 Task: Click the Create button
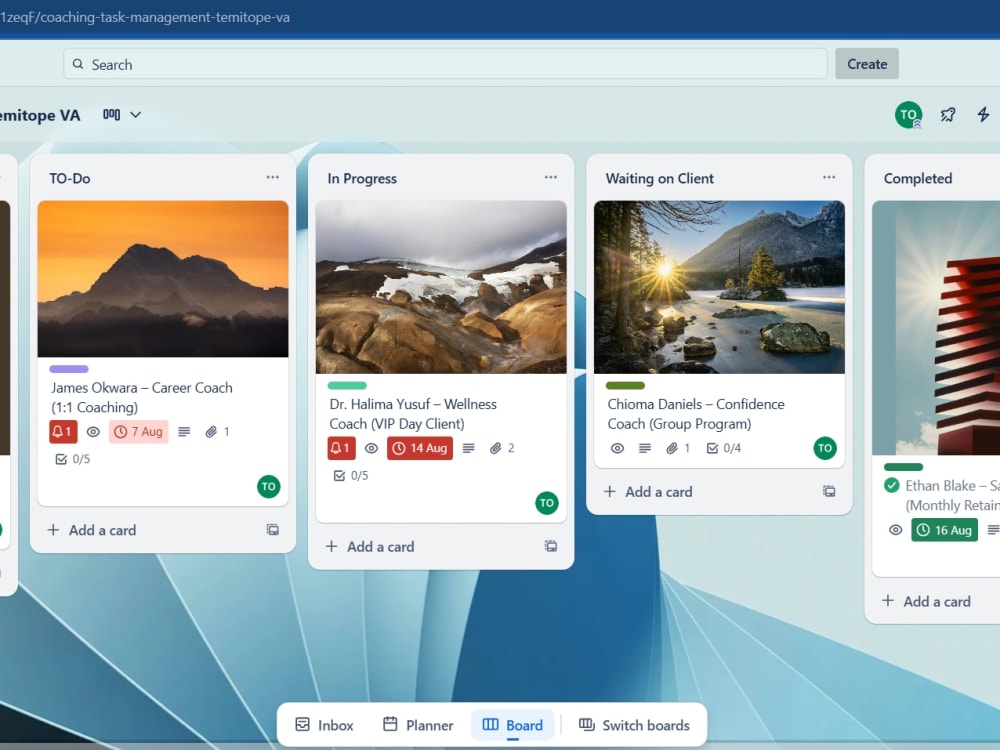click(x=867, y=64)
